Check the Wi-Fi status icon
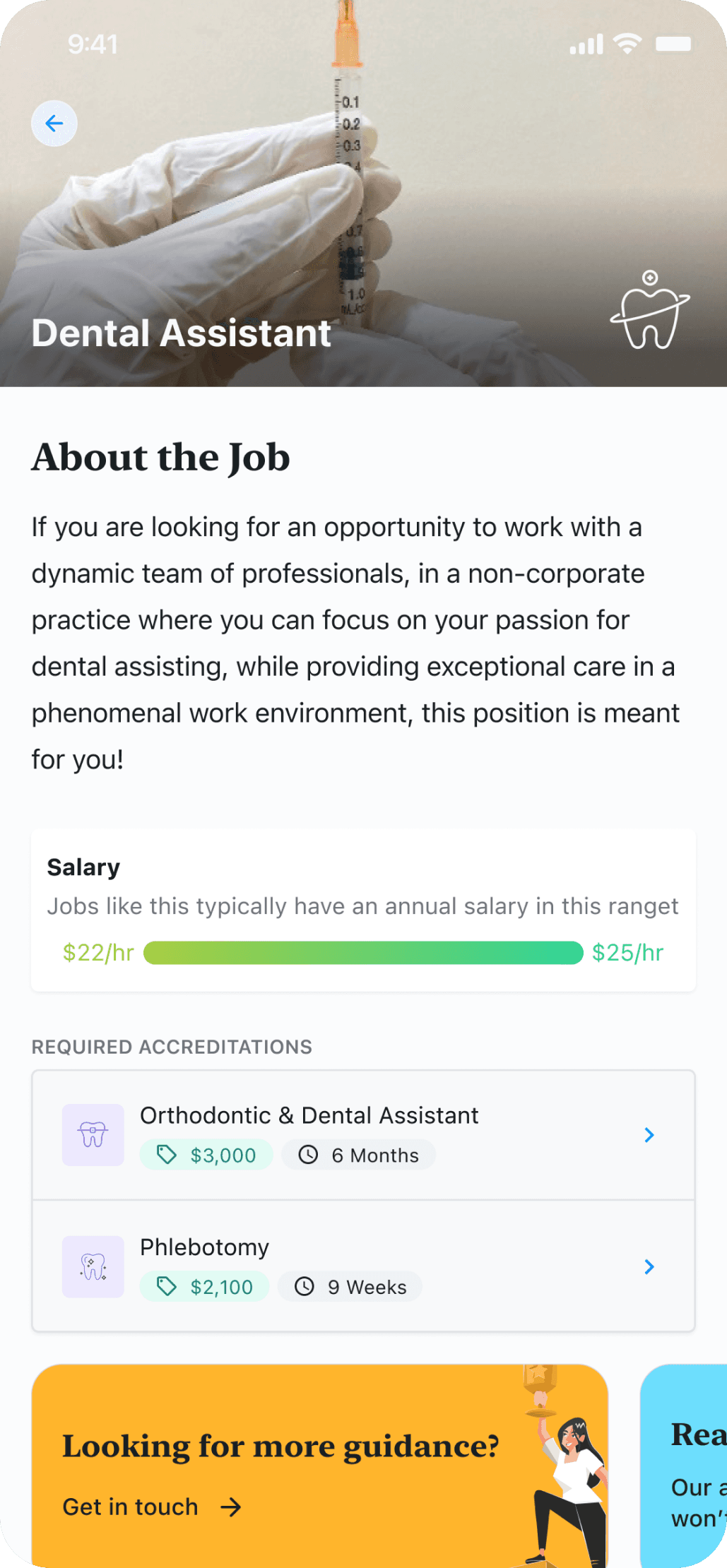Viewport: 727px width, 1568px height. [627, 44]
